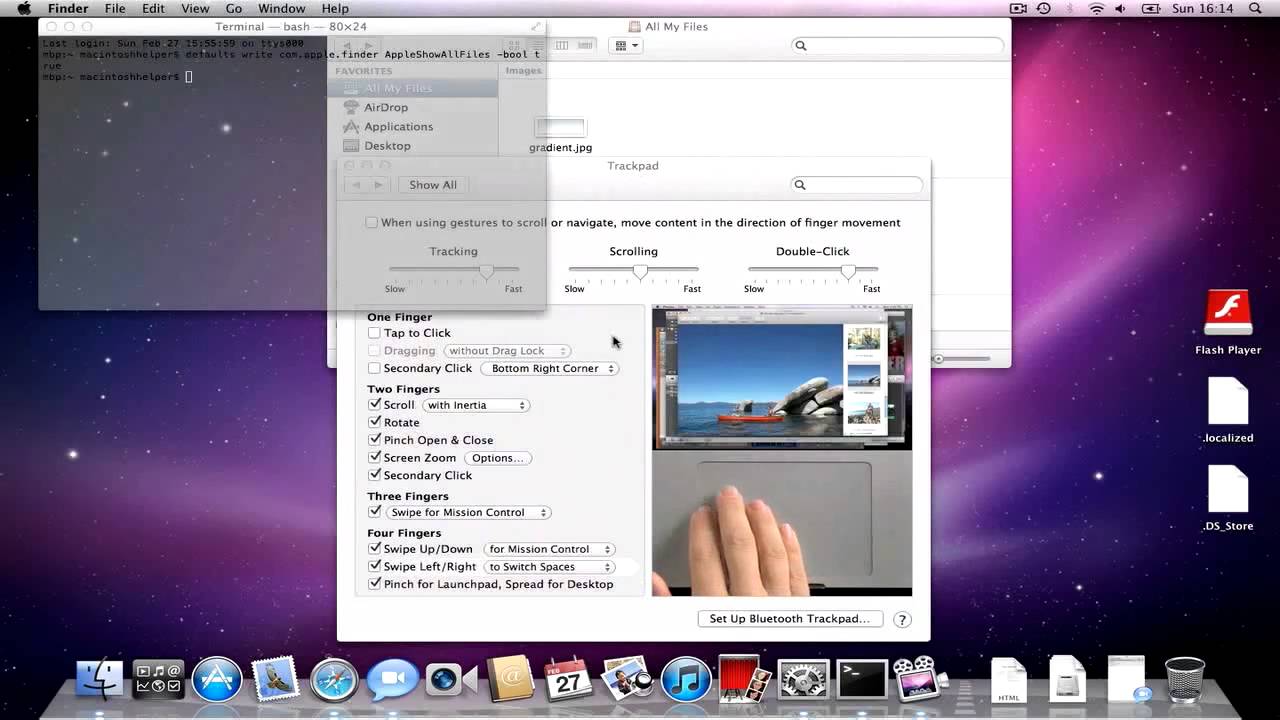Open Swipe for Mission Control dropdown
This screenshot has height=720, width=1280.
click(468, 512)
